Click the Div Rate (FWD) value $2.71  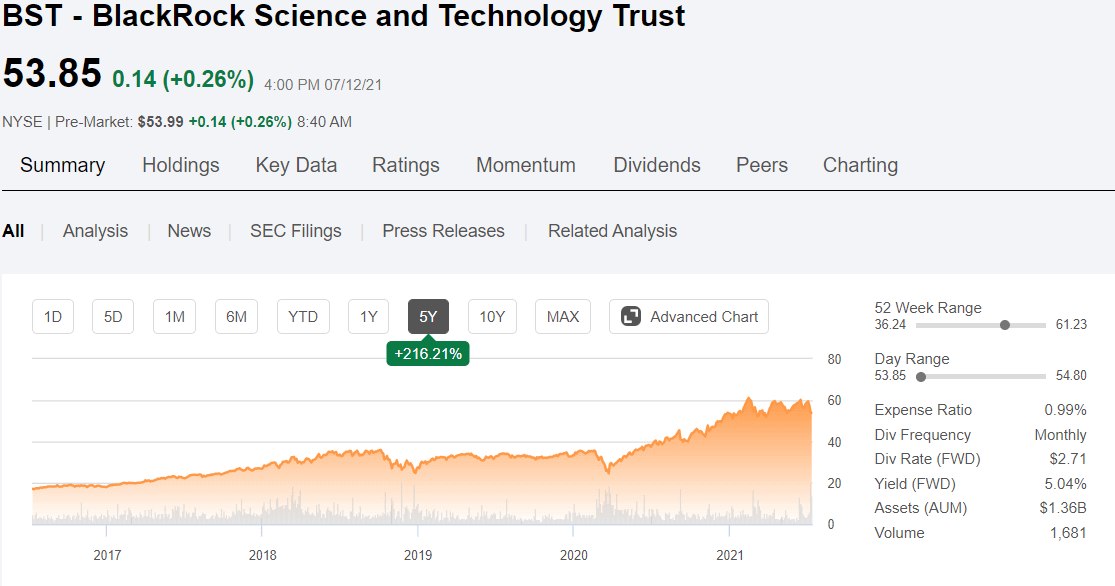tap(1068, 459)
